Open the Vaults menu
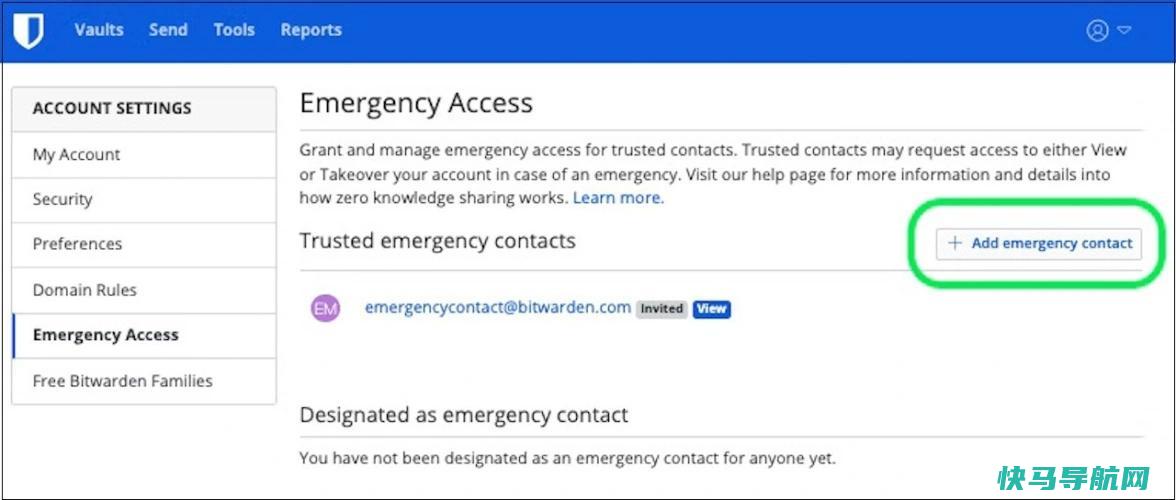The image size is (1176, 500). 99,30
